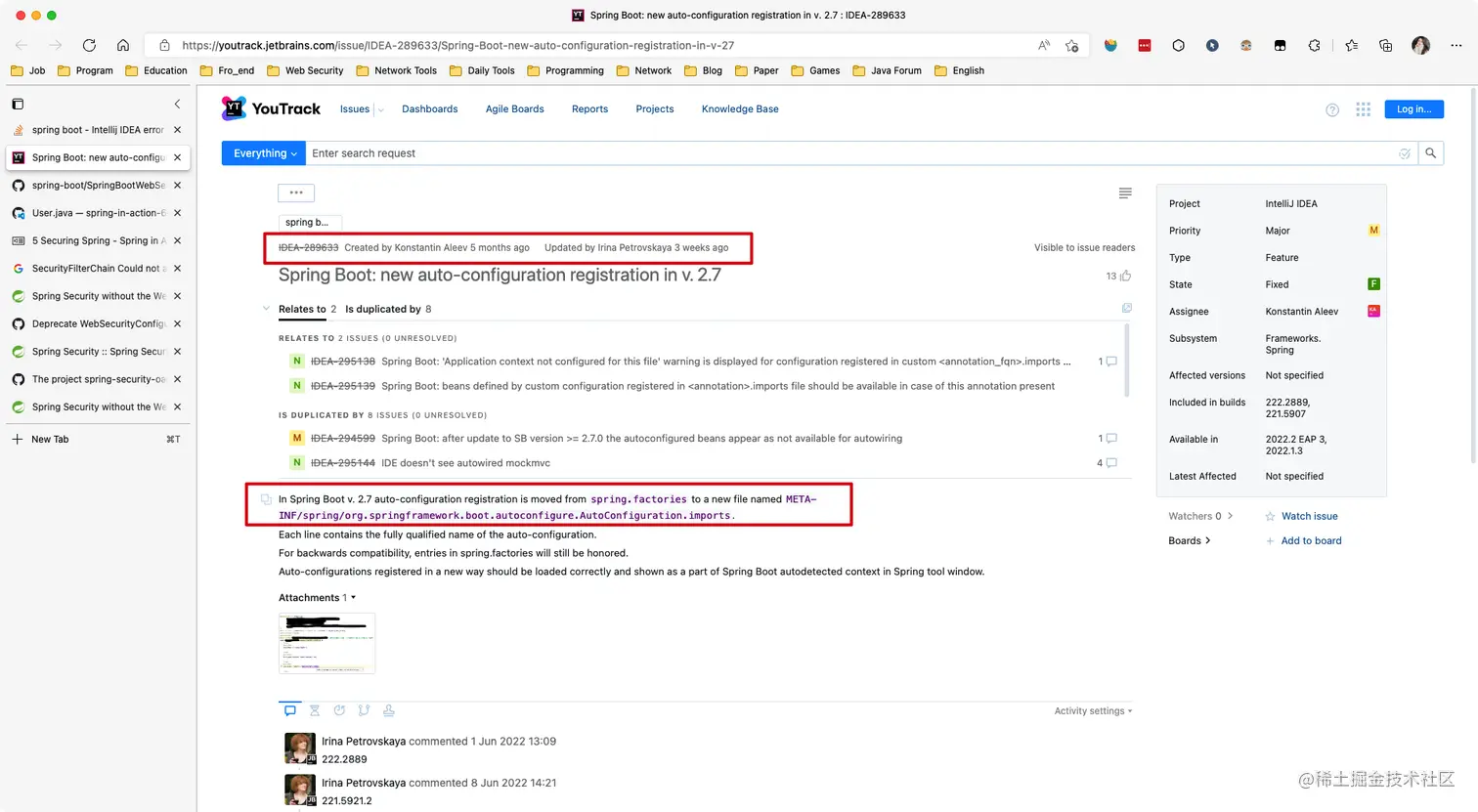Click the search magnifier icon

1431,153
